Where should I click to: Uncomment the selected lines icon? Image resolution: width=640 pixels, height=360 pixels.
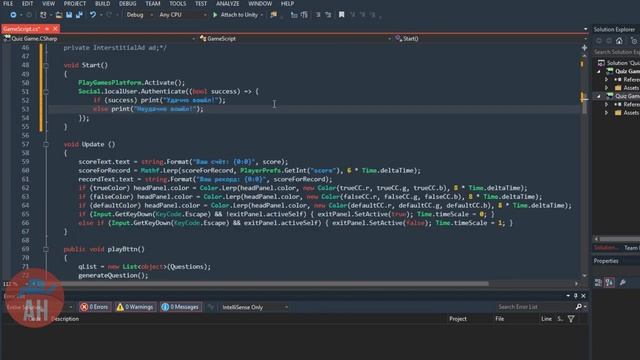328,15
